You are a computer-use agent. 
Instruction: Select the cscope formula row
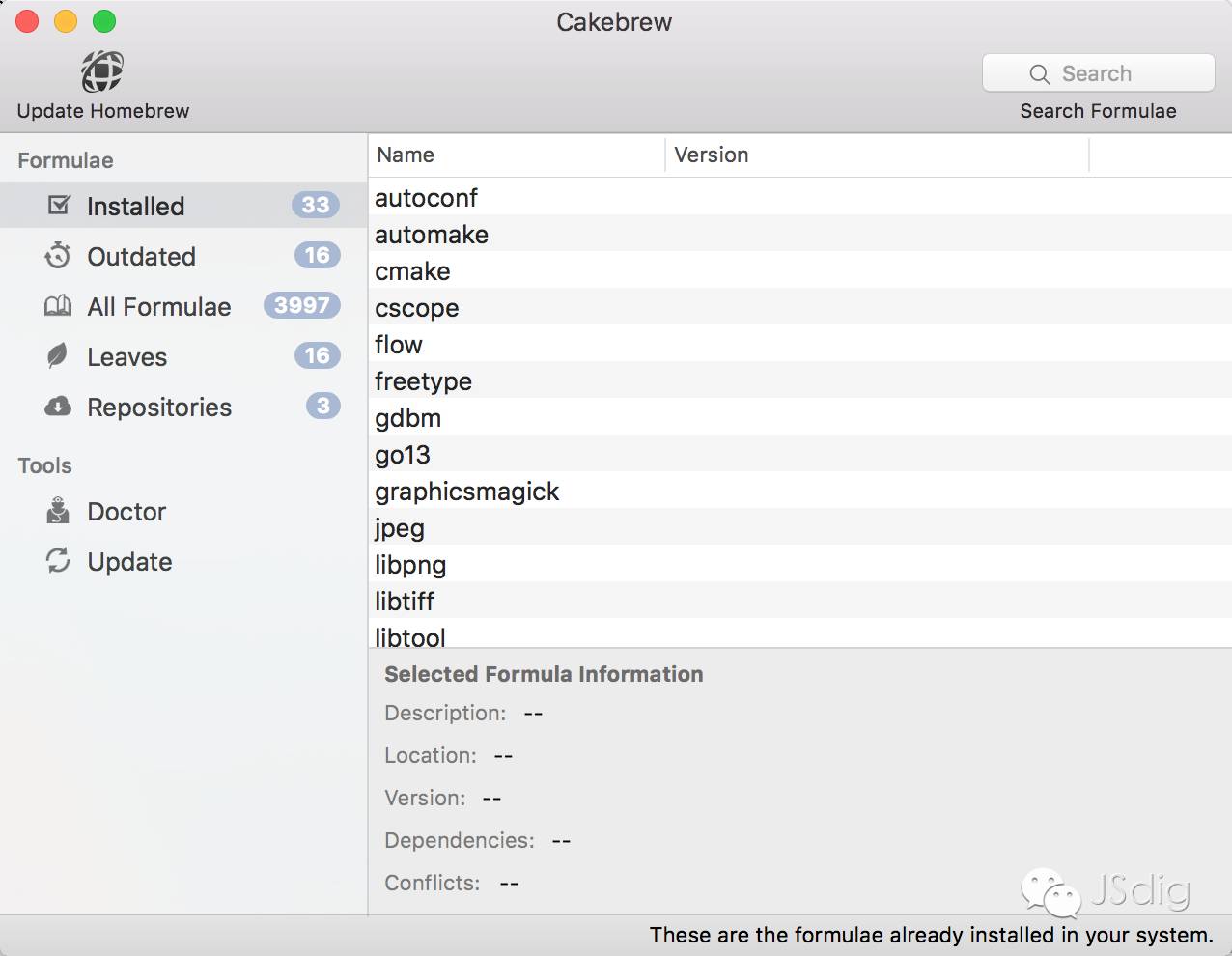(x=799, y=307)
